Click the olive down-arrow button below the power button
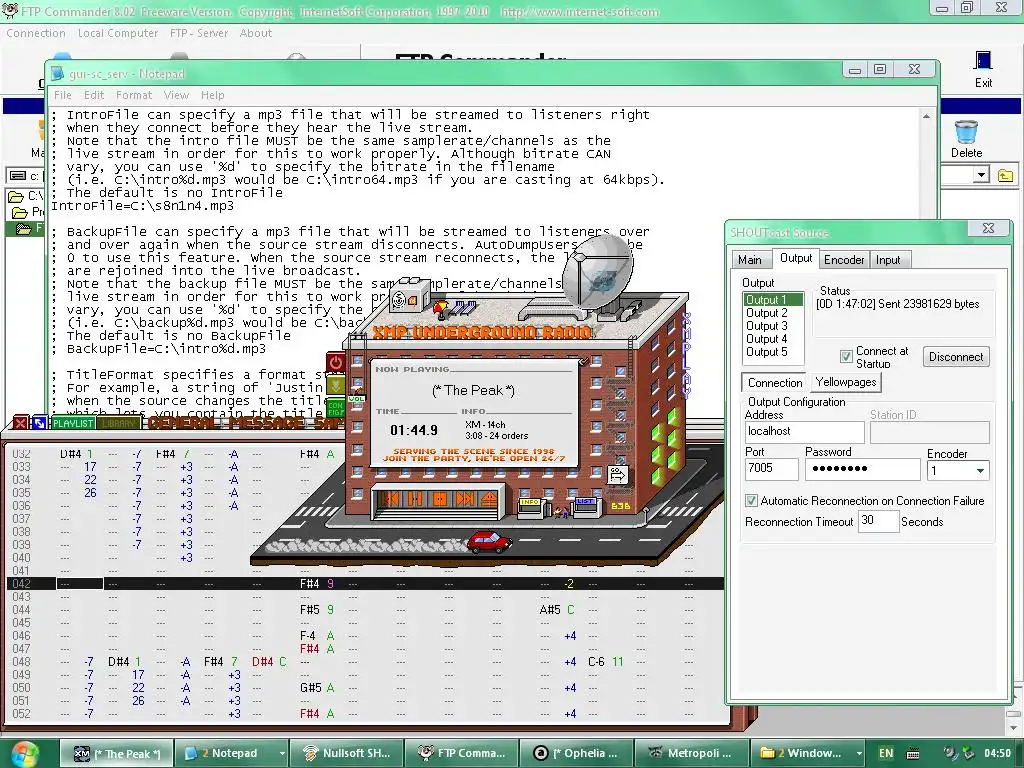1024x768 pixels. pos(336,385)
